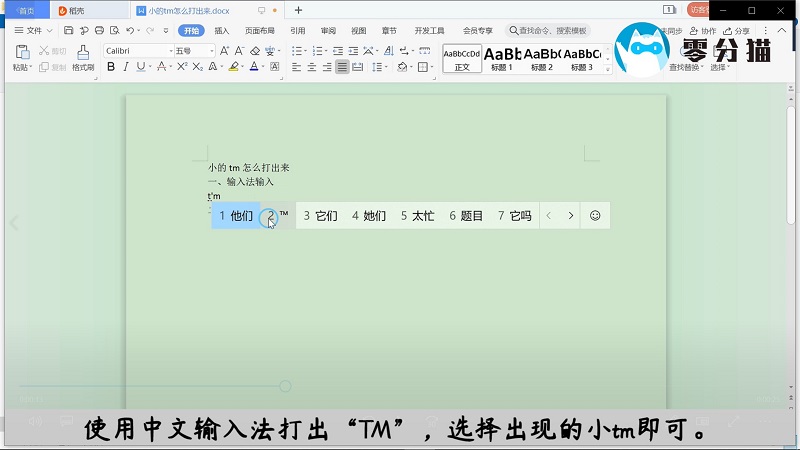
Task: Expand the styles gallery more arrow
Action: click(608, 69)
